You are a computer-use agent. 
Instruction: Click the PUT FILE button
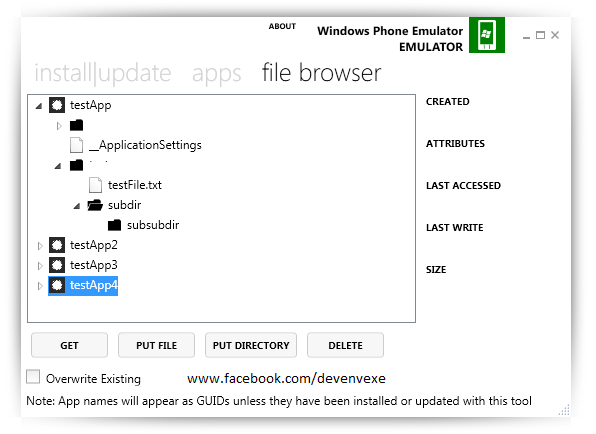[x=157, y=345]
